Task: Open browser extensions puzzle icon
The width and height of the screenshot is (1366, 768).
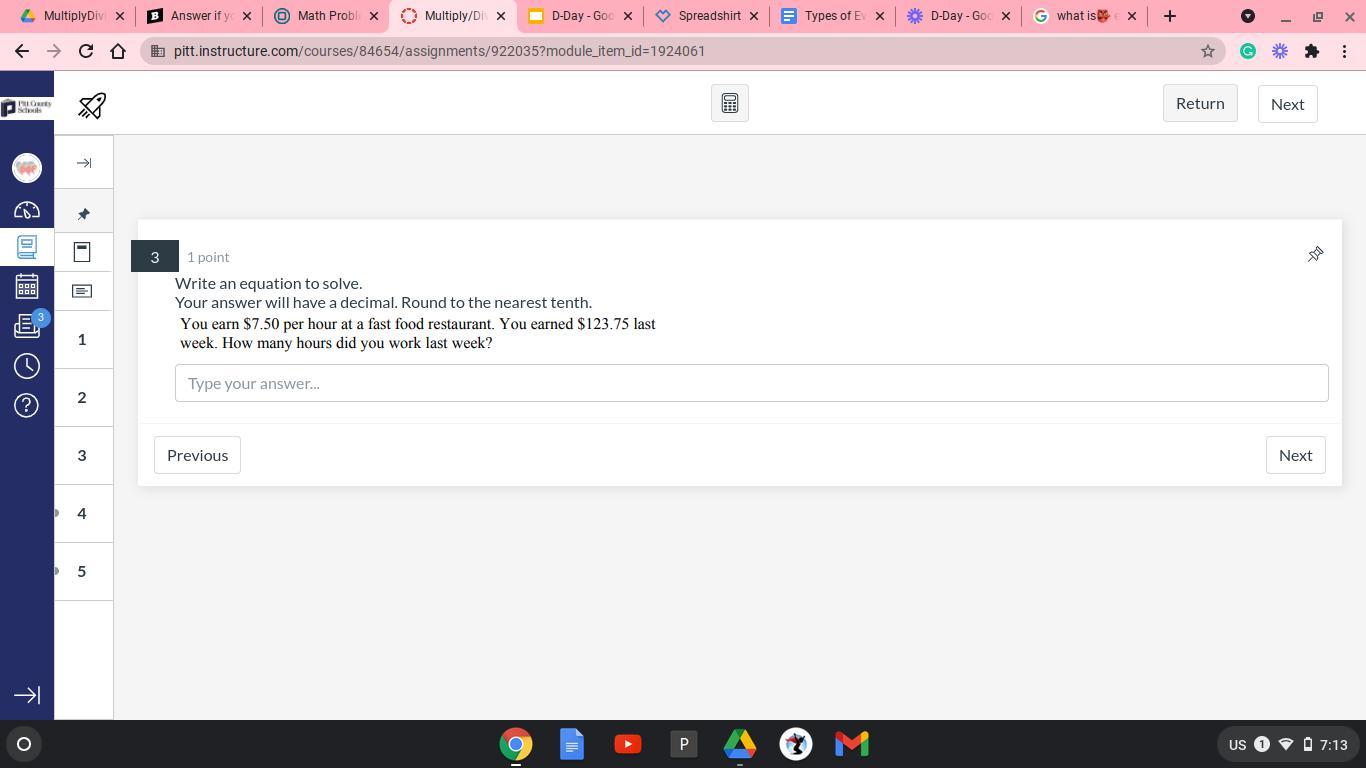Action: pos(1312,51)
